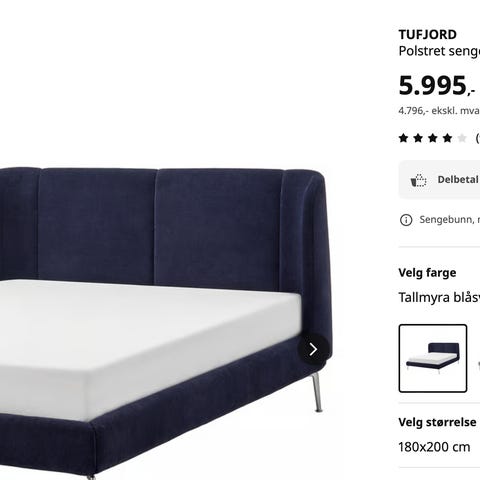
Task: Open the Delbetal payment option
Action: tap(439, 180)
